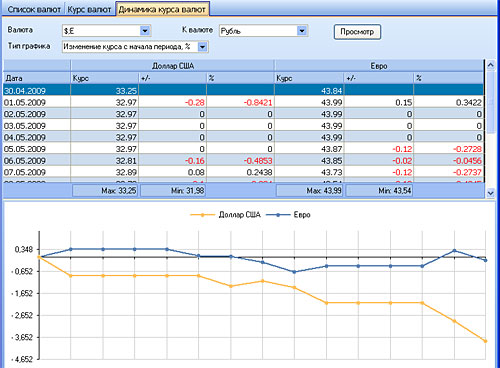Click the last orange data point on chart

[x=485, y=341]
